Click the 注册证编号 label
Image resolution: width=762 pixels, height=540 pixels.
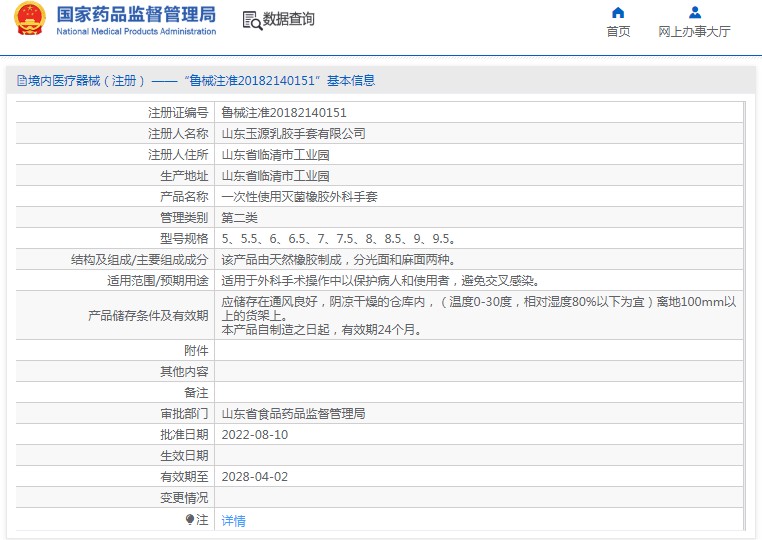tap(178, 113)
